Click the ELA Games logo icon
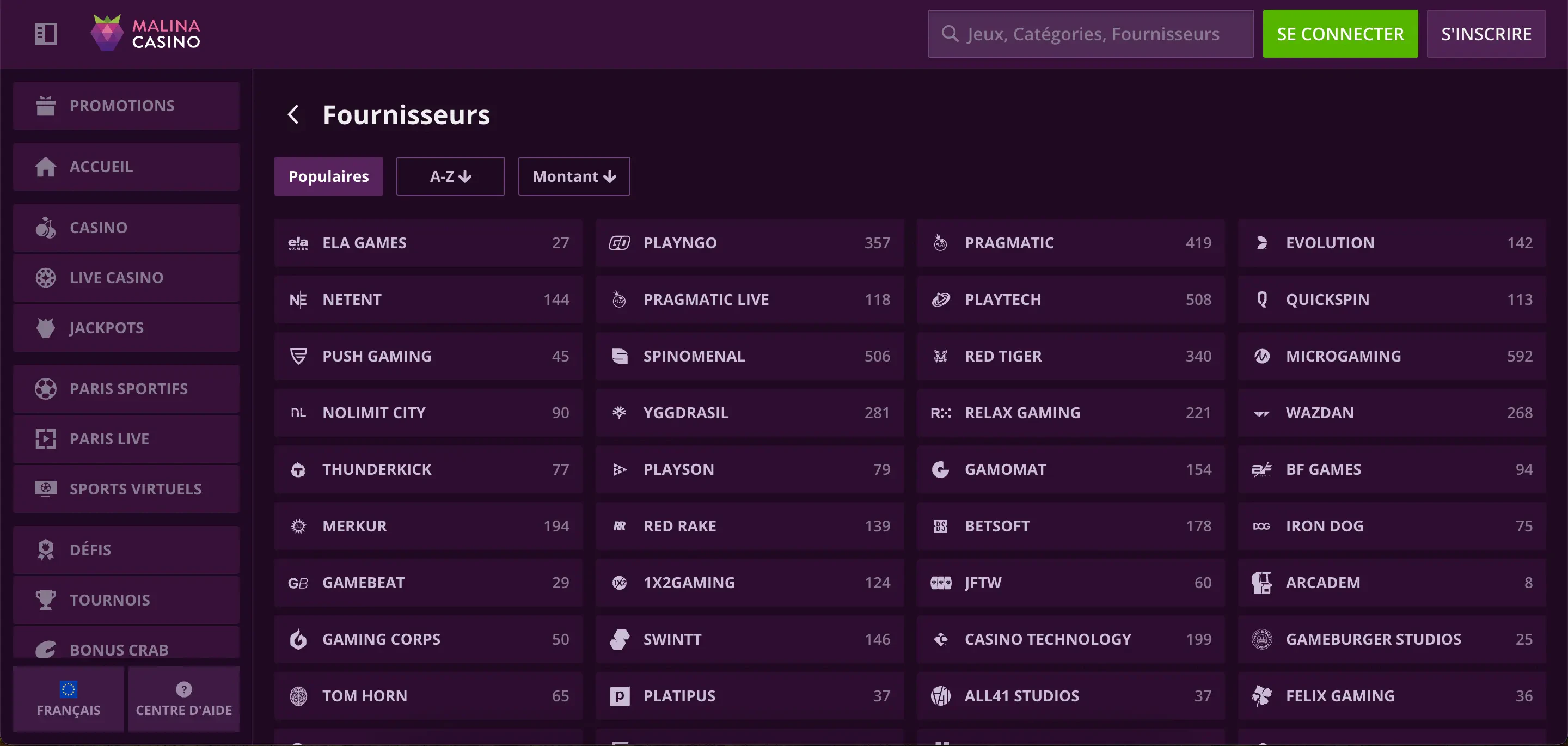The width and height of the screenshot is (1568, 746). [298, 243]
